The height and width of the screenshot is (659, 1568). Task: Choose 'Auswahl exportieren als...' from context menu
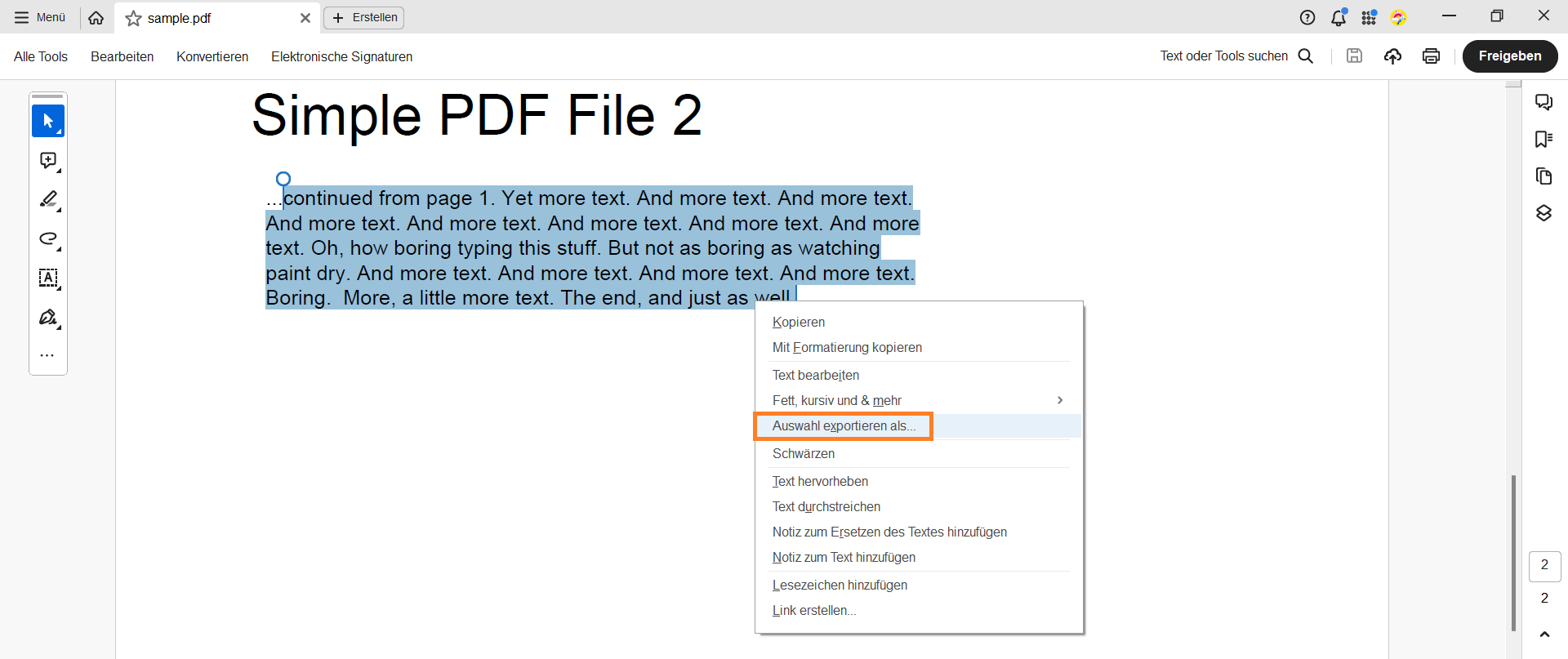point(844,426)
